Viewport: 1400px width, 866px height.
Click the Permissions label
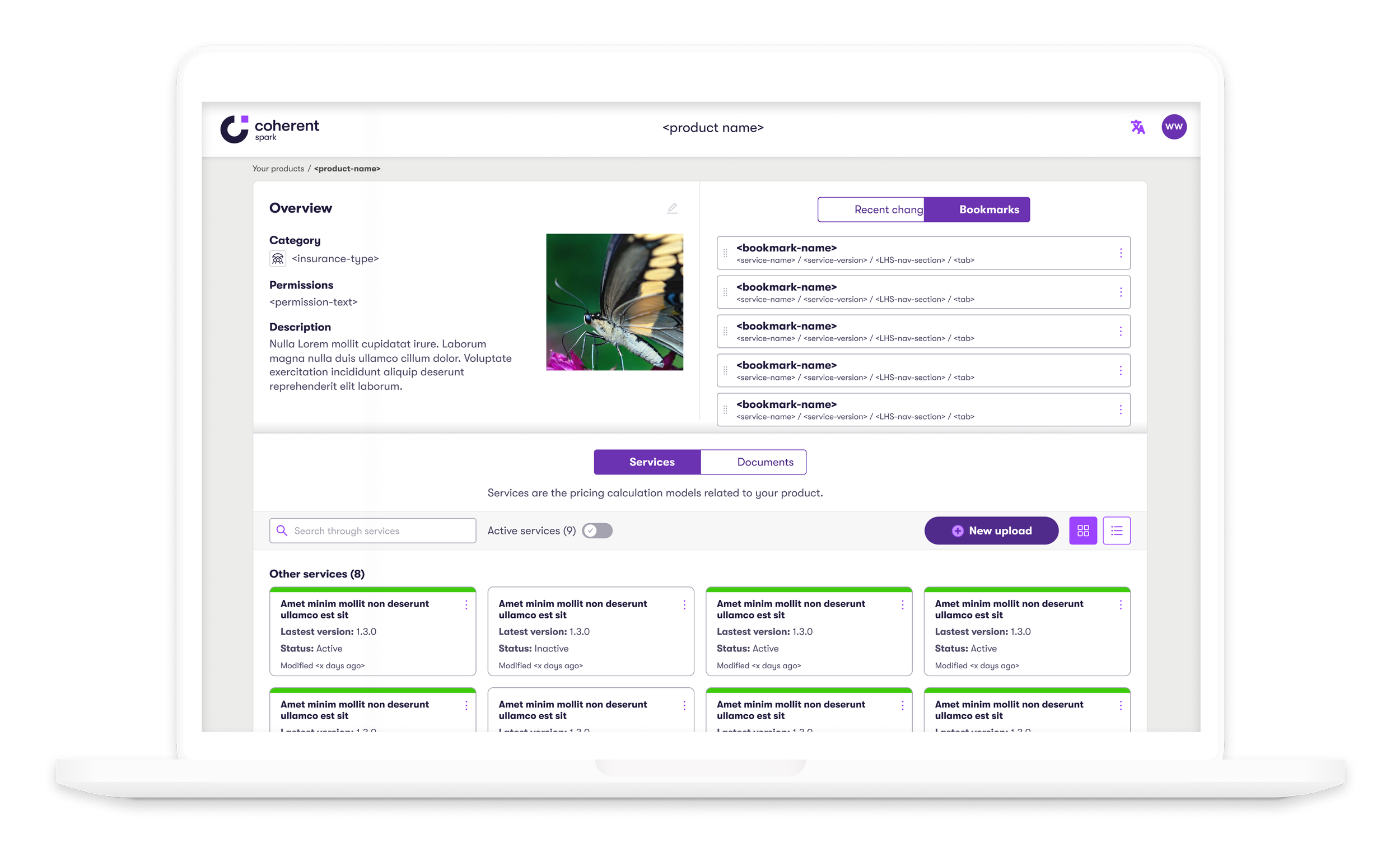(301, 285)
